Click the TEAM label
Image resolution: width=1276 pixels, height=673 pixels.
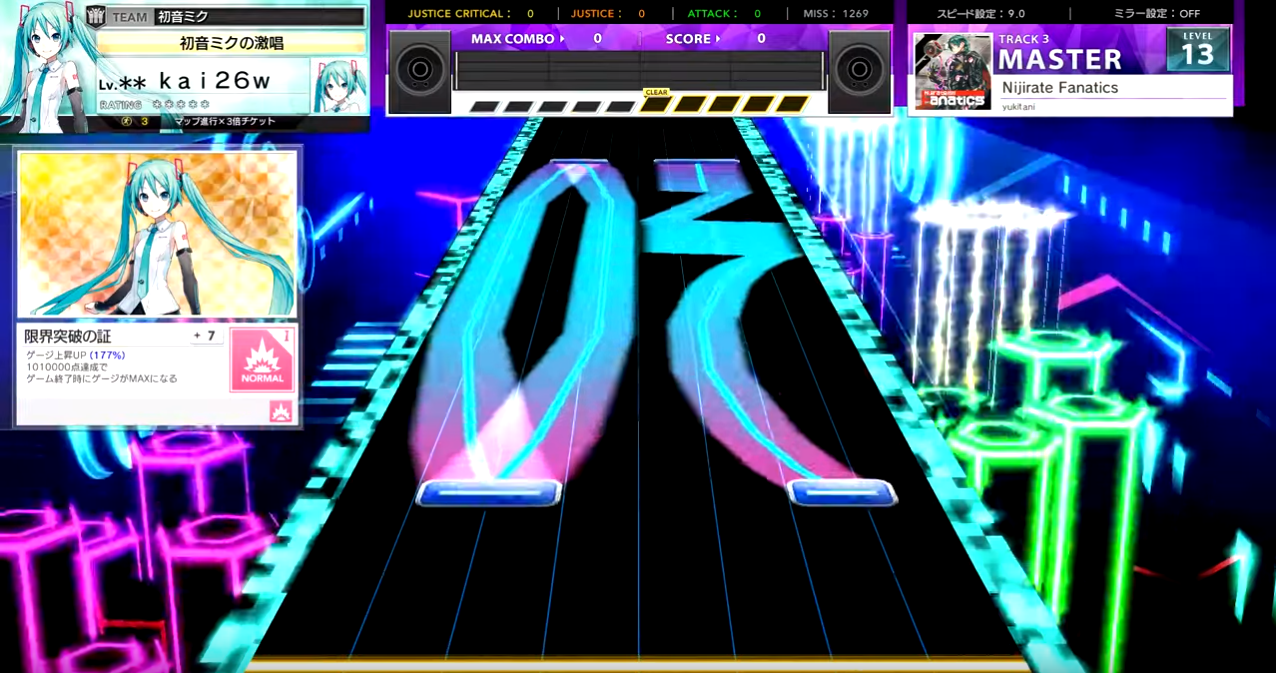coord(130,17)
